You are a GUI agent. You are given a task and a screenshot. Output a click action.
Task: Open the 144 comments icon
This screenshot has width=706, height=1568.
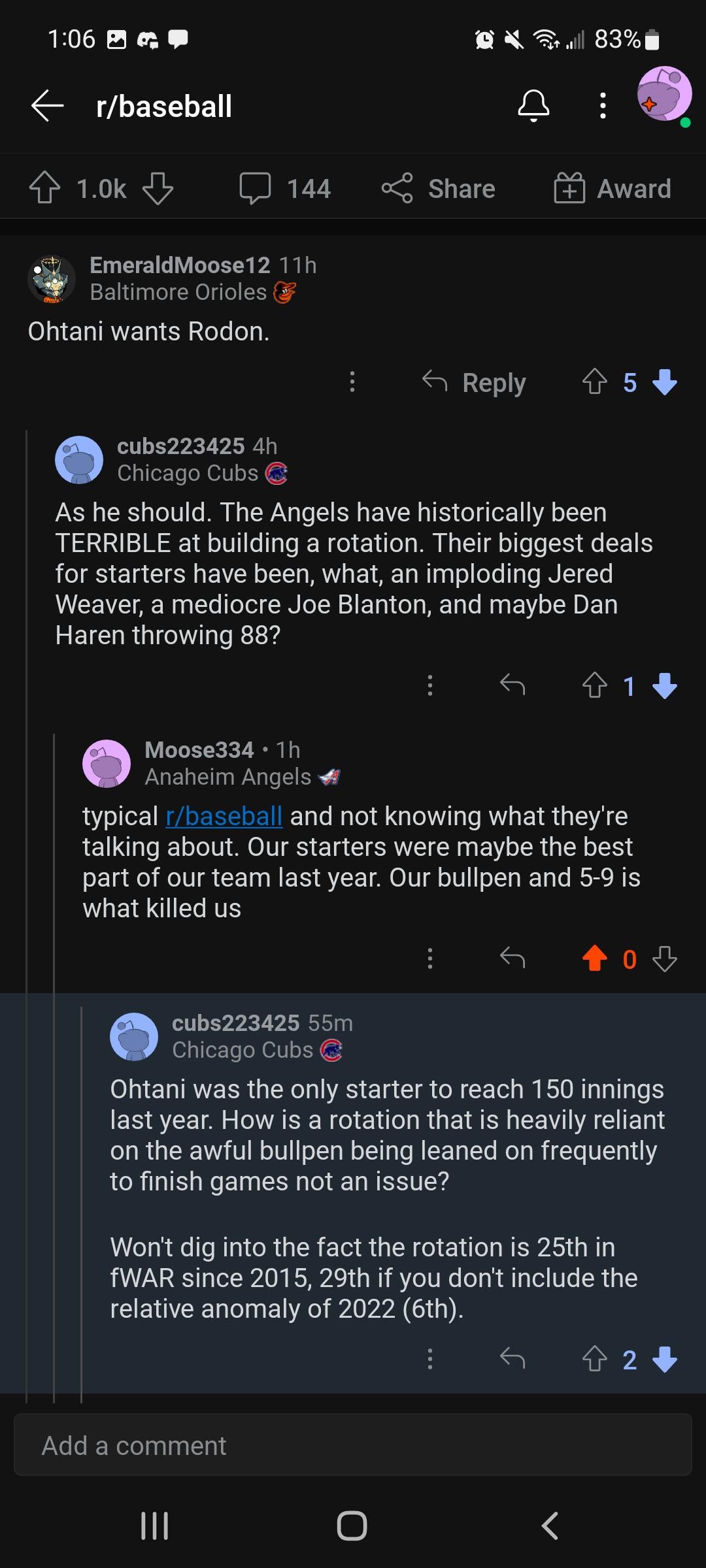coord(255,188)
